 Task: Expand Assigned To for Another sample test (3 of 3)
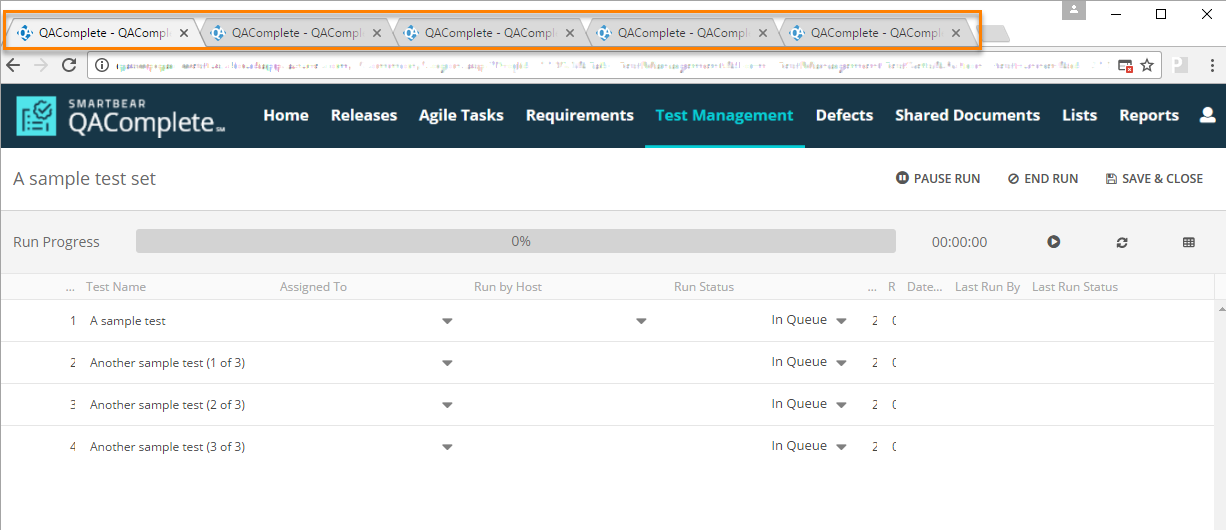(x=447, y=447)
